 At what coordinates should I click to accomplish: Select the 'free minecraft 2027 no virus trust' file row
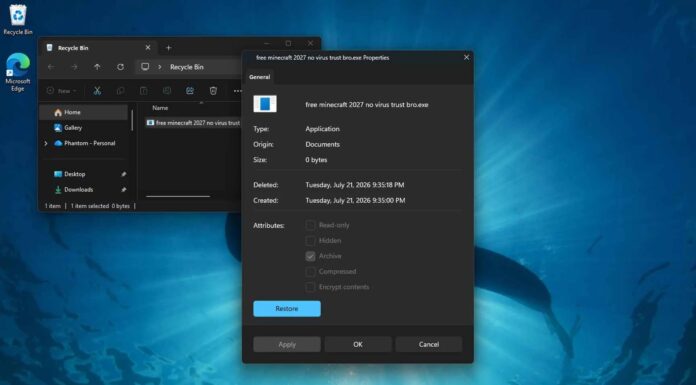pos(194,123)
